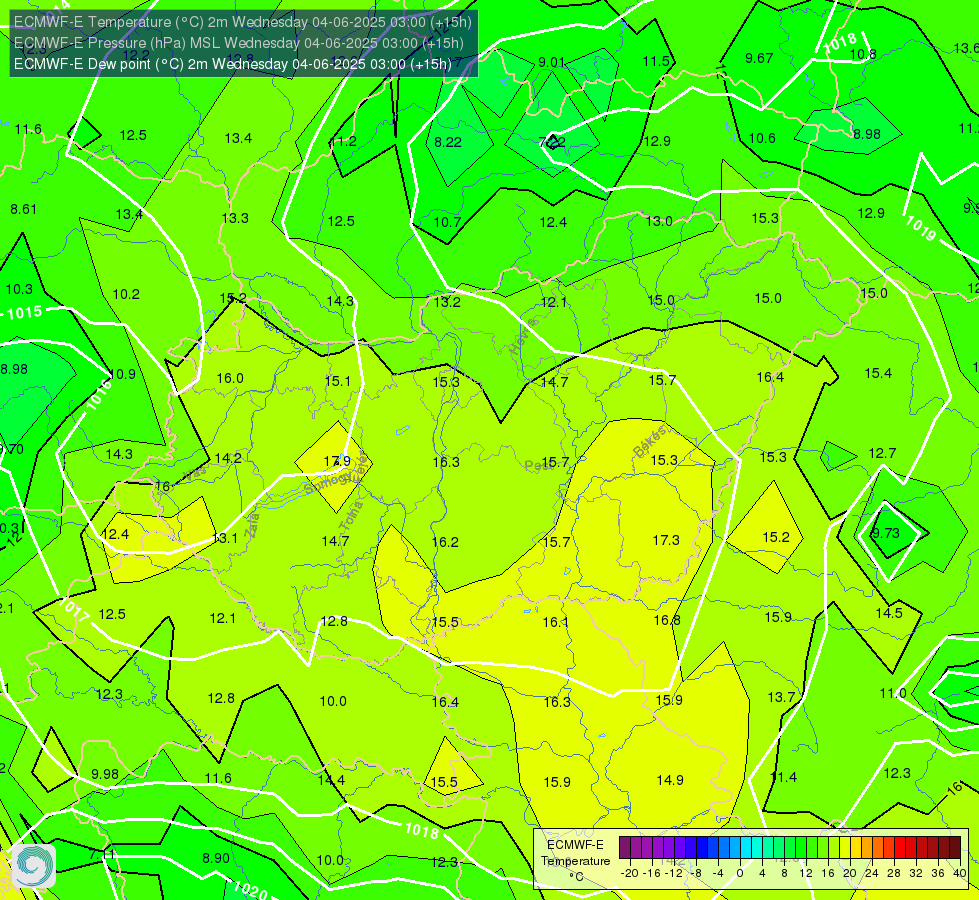The image size is (979, 900).
Task: Click the 17.3 temperature value
Action: pos(666,540)
